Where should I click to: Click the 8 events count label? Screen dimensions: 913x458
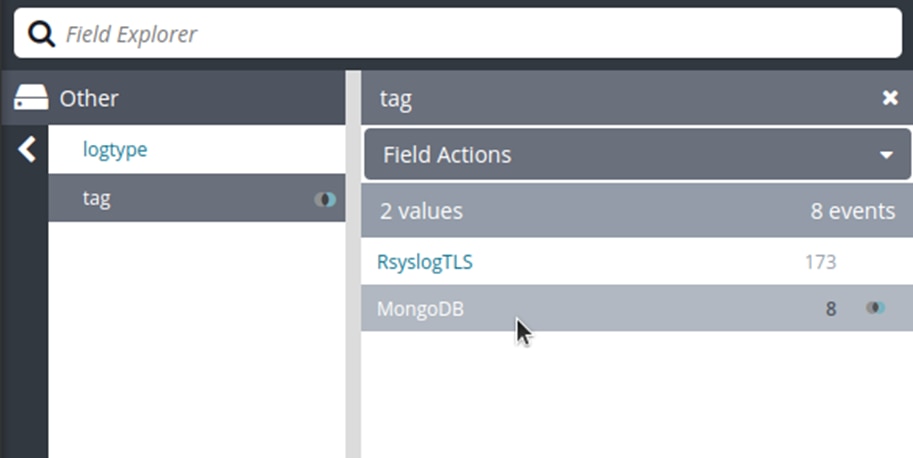click(x=852, y=211)
